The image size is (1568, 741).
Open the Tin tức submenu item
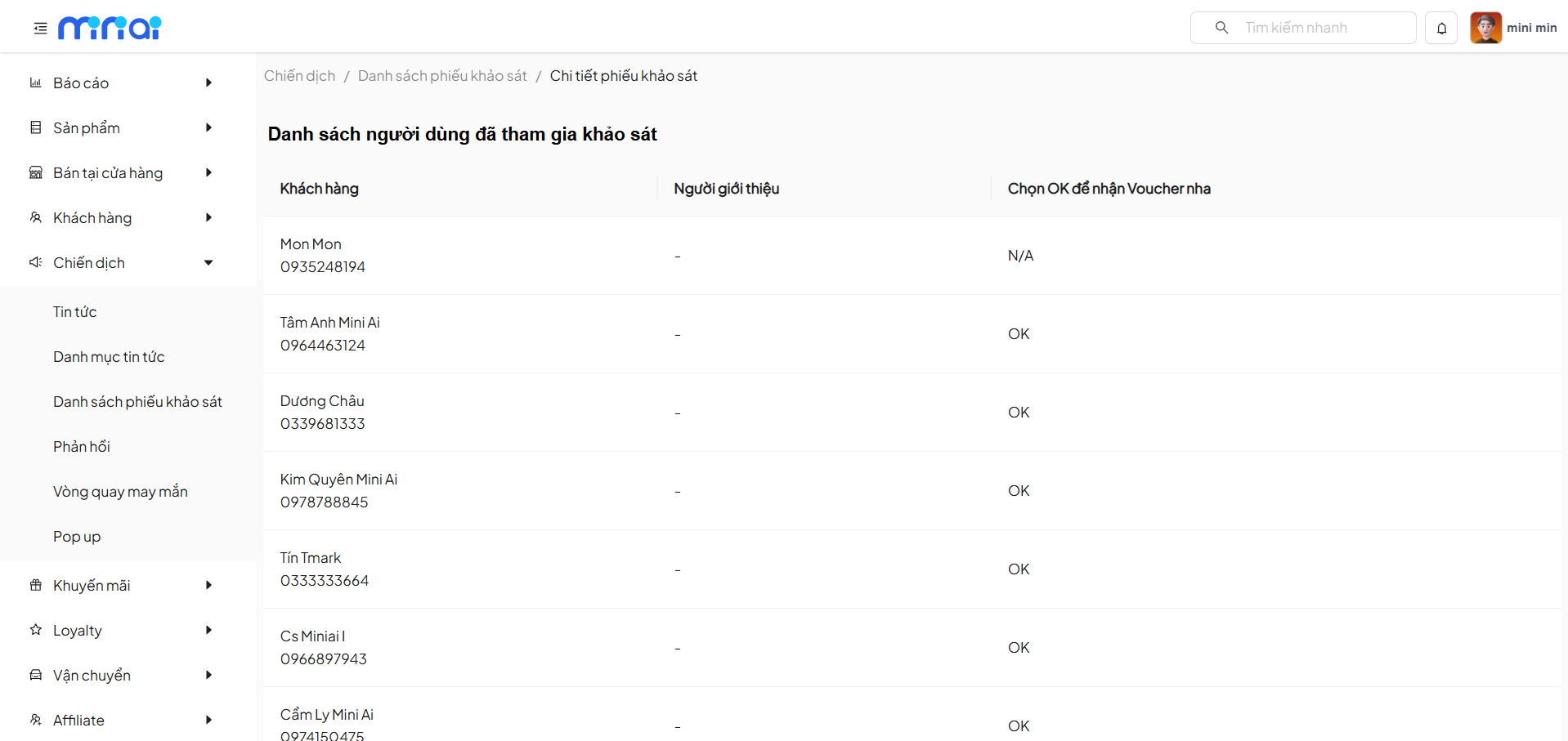pos(75,312)
